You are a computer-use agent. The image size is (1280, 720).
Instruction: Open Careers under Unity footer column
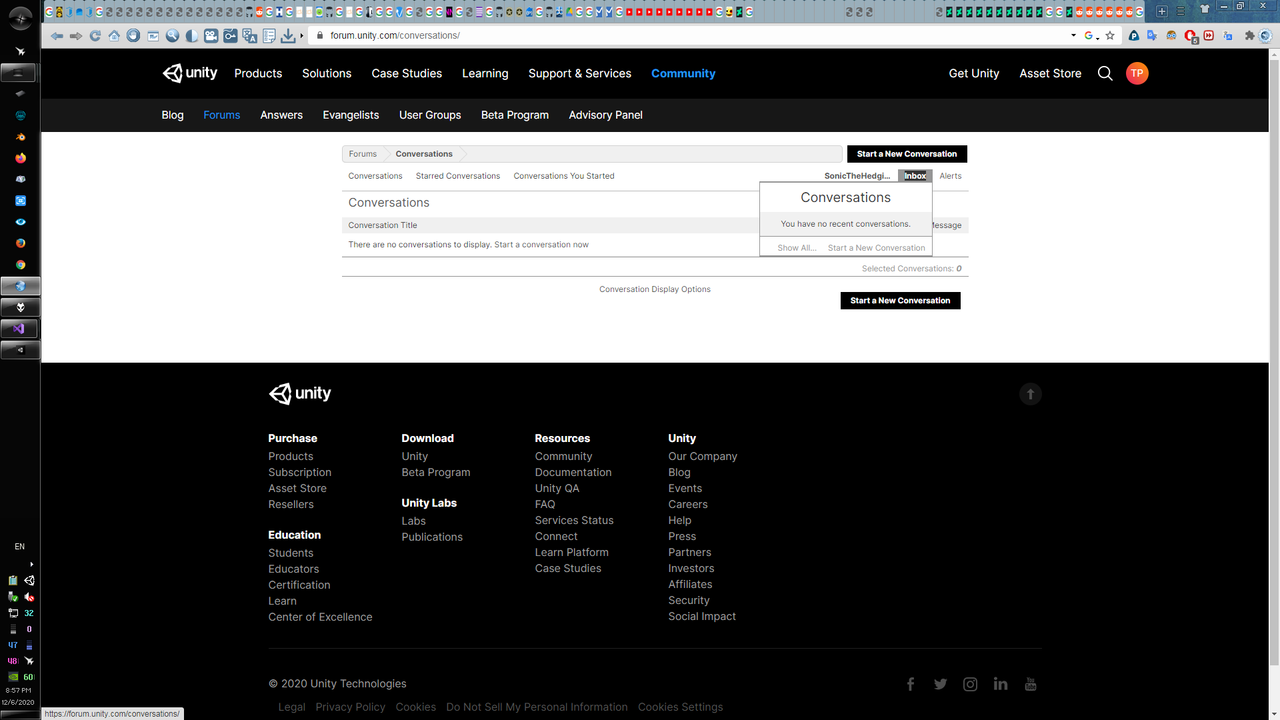click(x=688, y=504)
